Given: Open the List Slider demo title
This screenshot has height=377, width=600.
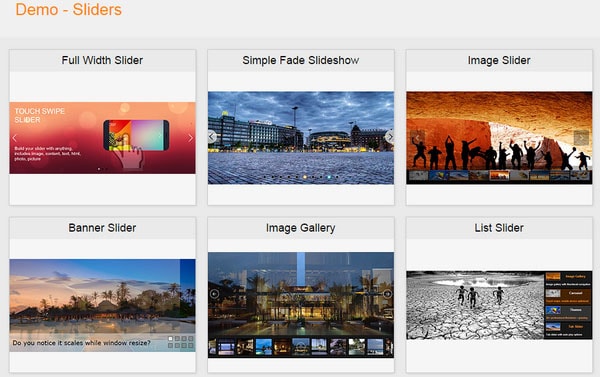Looking at the screenshot, I should pos(499,228).
